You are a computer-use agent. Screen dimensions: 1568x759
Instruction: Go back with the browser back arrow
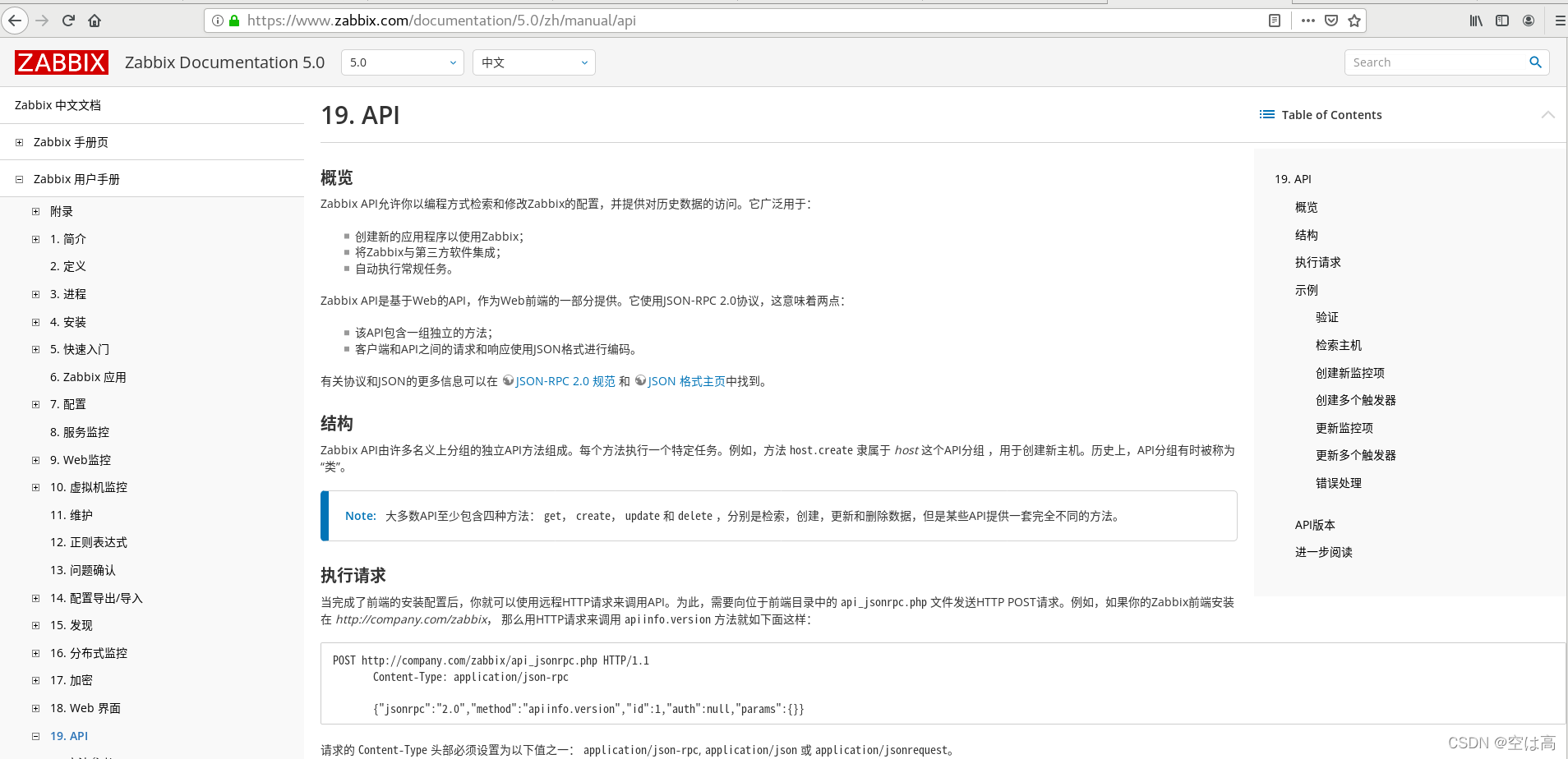[15, 21]
